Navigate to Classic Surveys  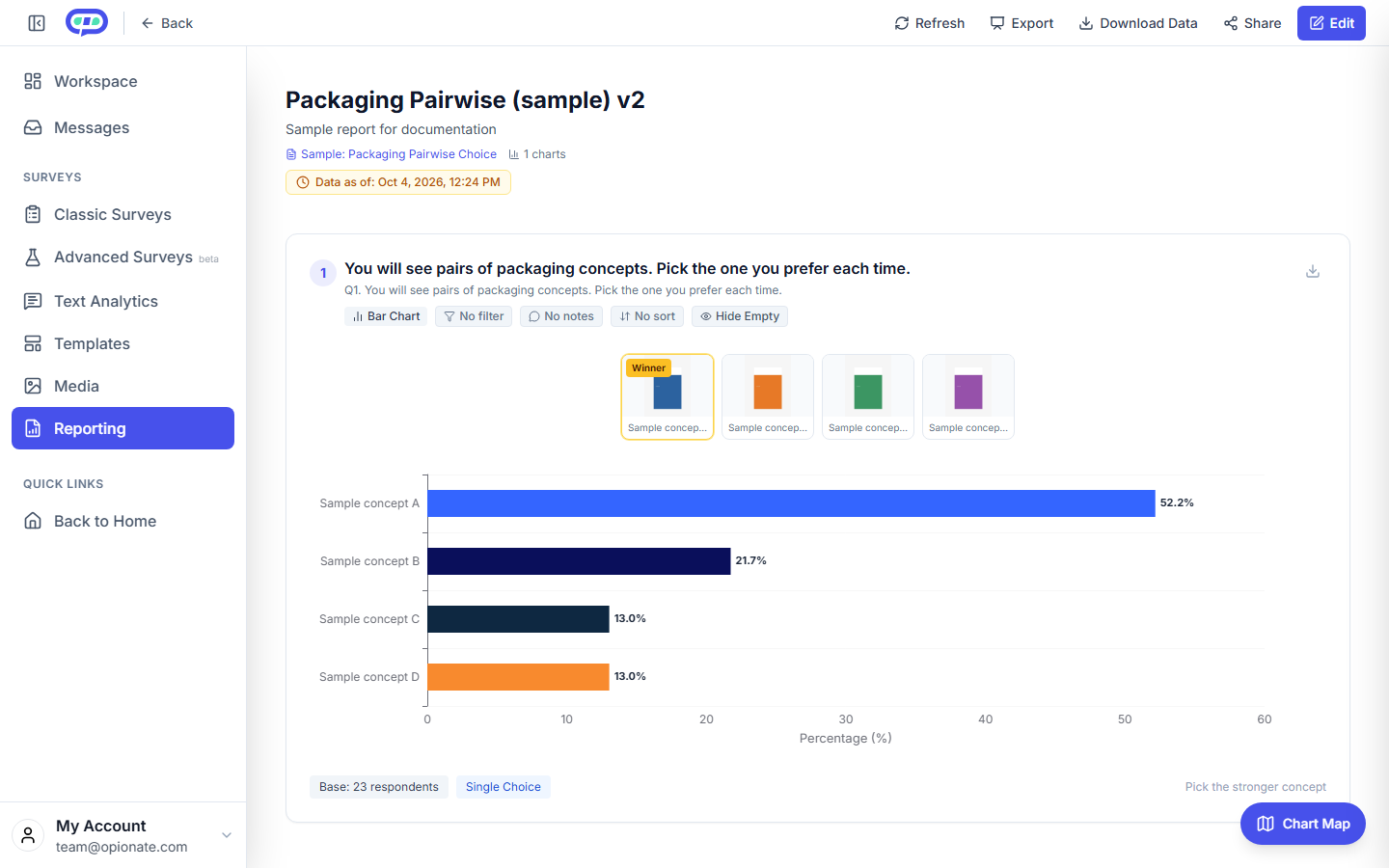(x=123, y=214)
